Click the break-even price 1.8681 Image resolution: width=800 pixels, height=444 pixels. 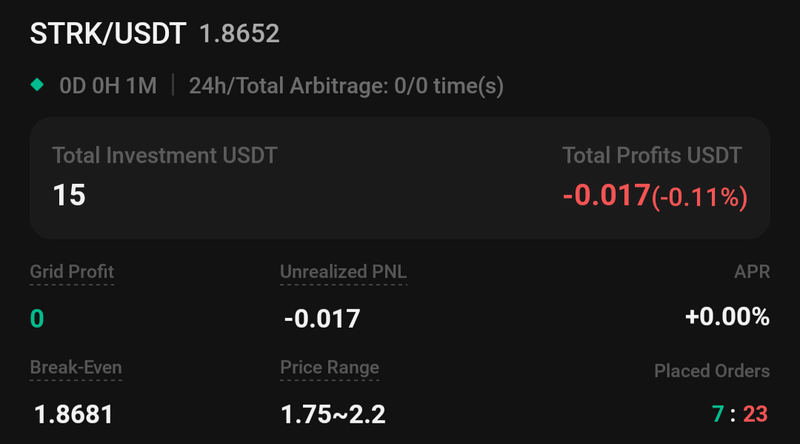[73, 414]
